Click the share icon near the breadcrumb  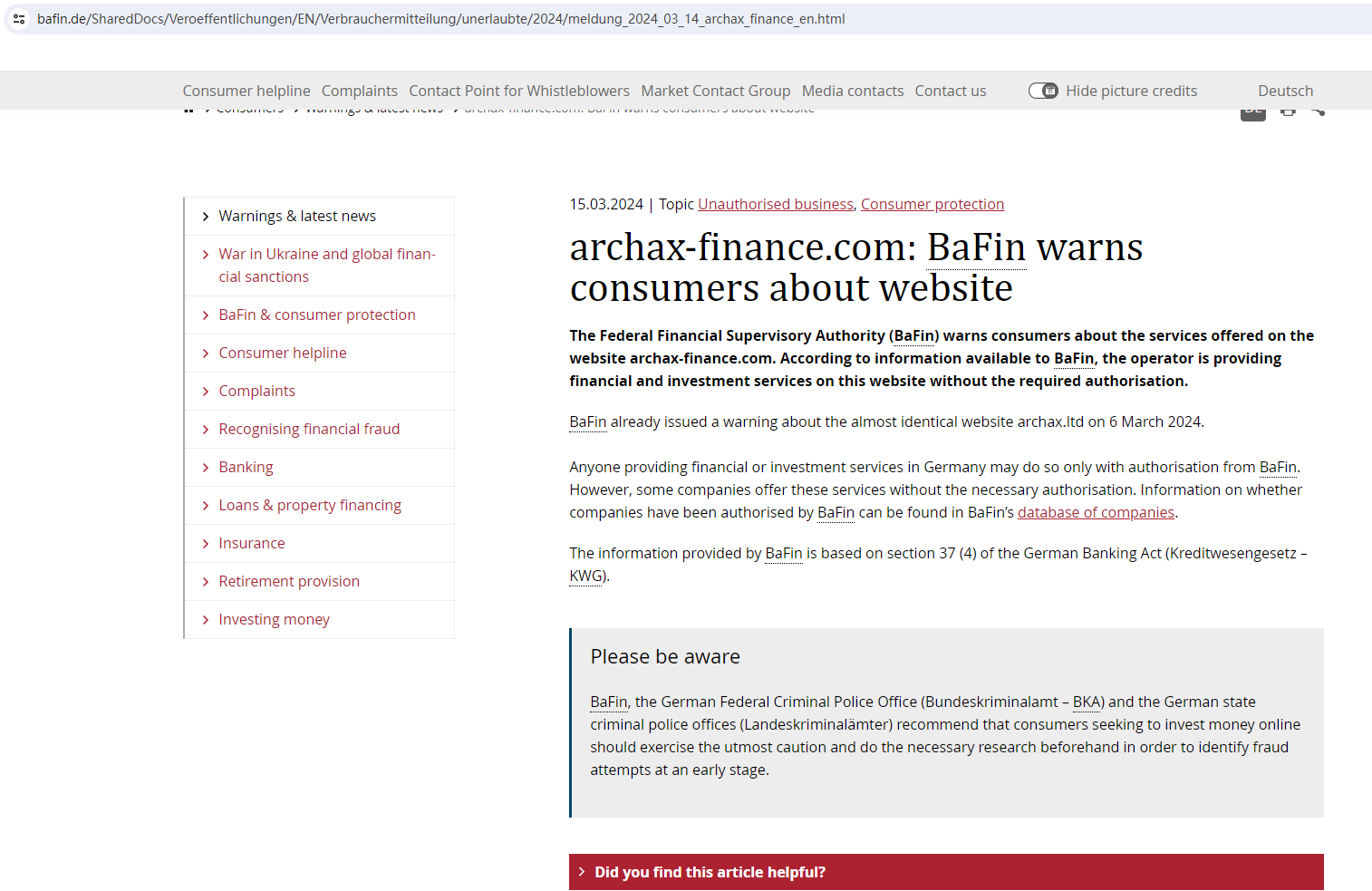pos(1318,111)
